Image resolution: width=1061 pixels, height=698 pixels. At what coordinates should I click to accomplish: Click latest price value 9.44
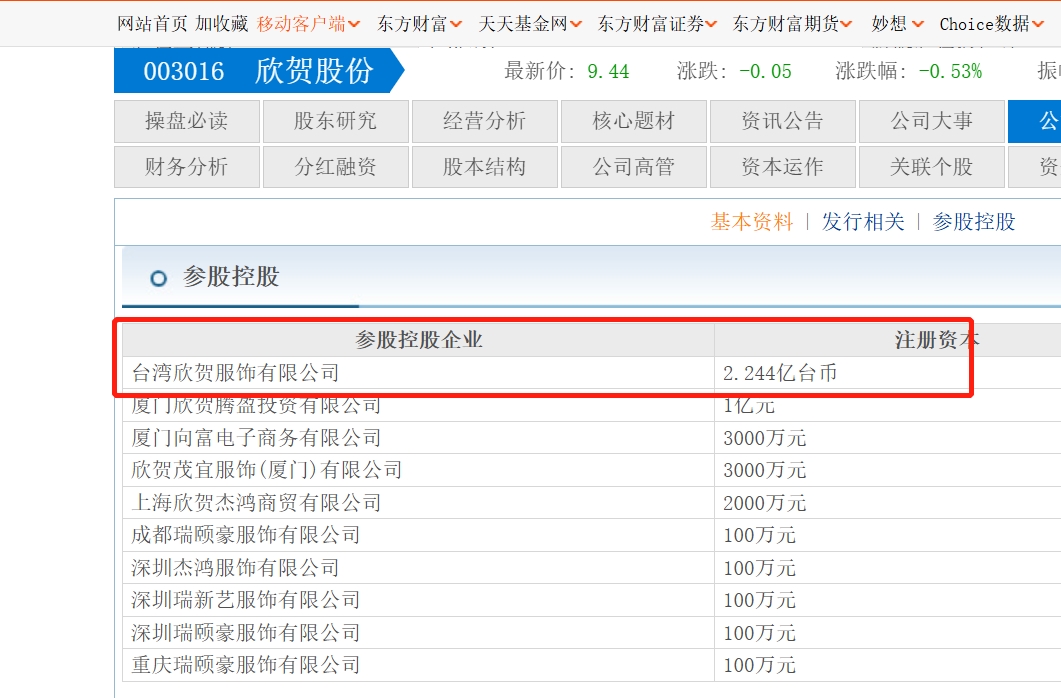pyautogui.click(x=608, y=71)
